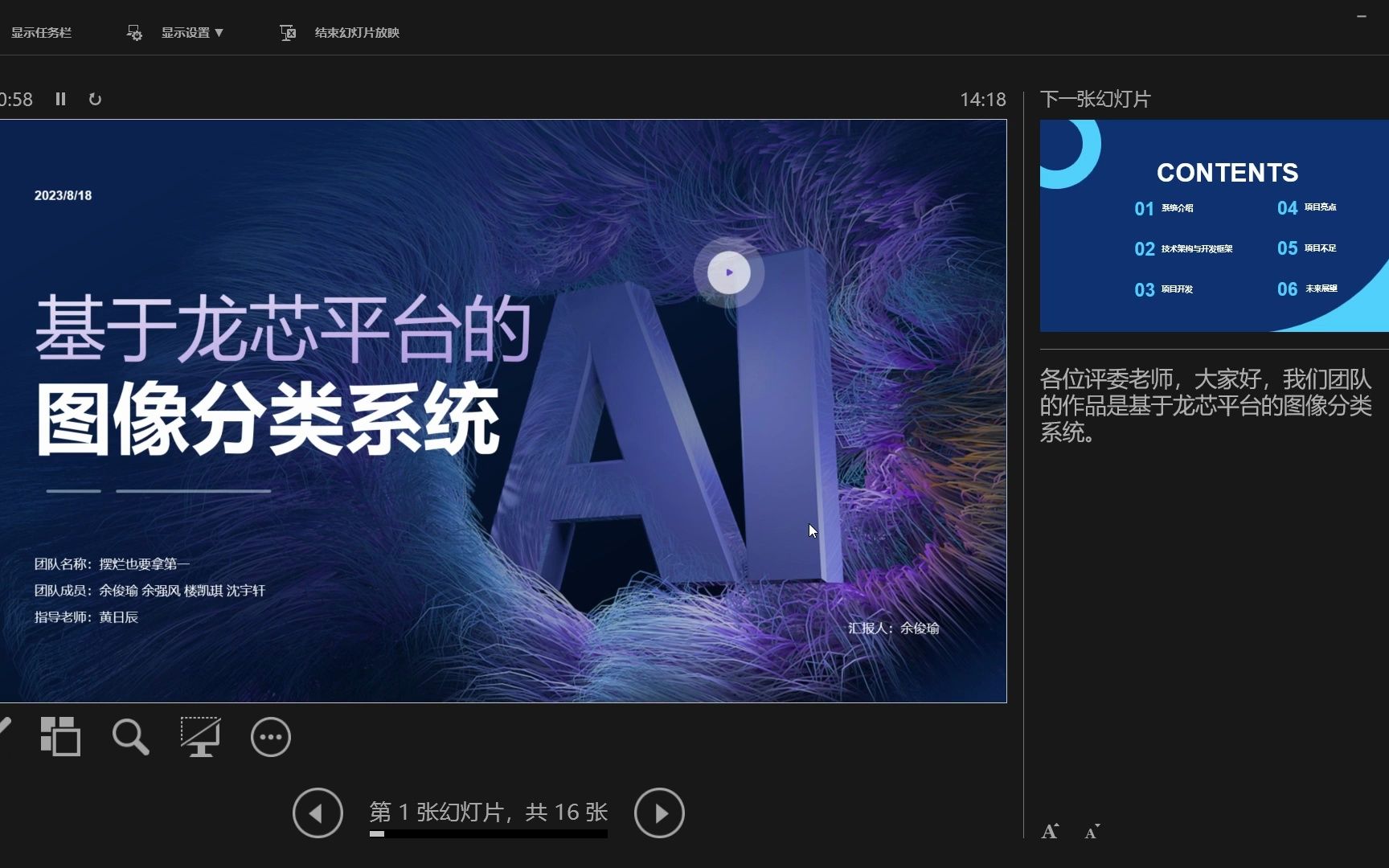Click the next slide CONTENTS thumbnail
This screenshot has height=868, width=1389.
pyautogui.click(x=1214, y=226)
